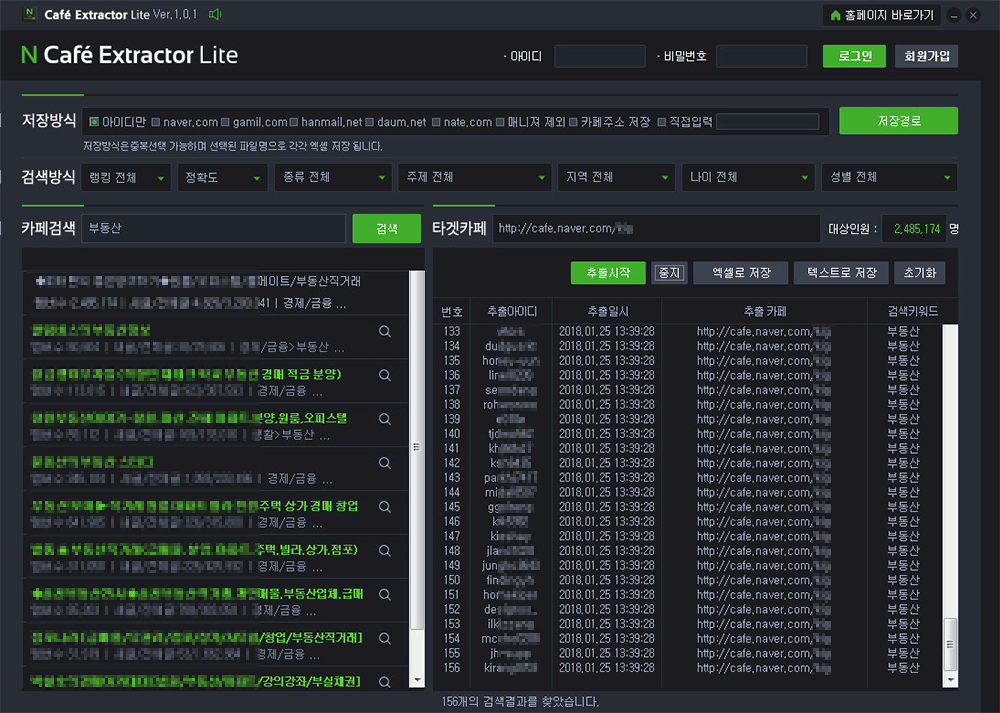Click the 직접입력 text field
The width and height of the screenshot is (1000, 713).
click(768, 122)
